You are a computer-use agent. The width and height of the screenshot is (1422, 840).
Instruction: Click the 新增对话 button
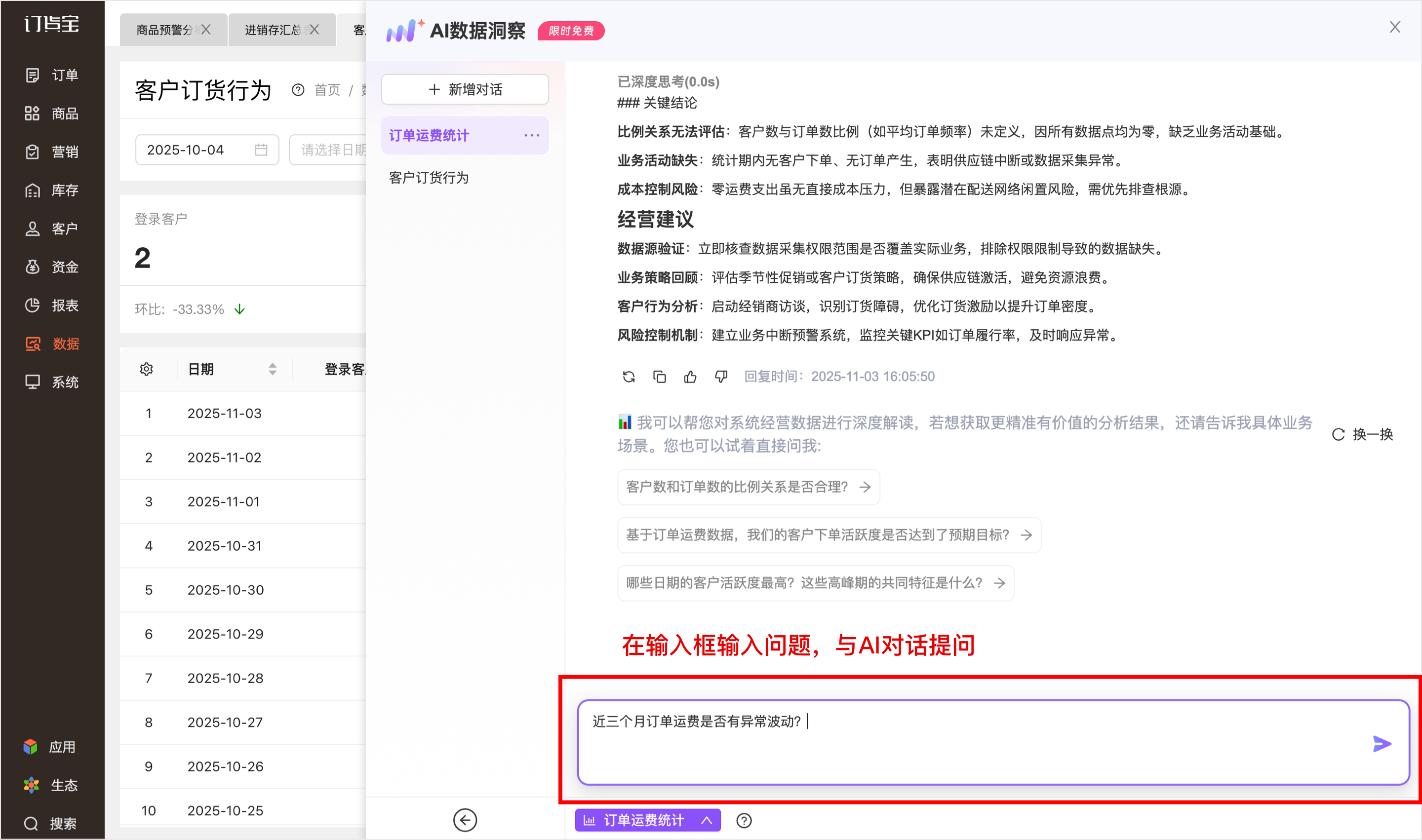tap(465, 89)
